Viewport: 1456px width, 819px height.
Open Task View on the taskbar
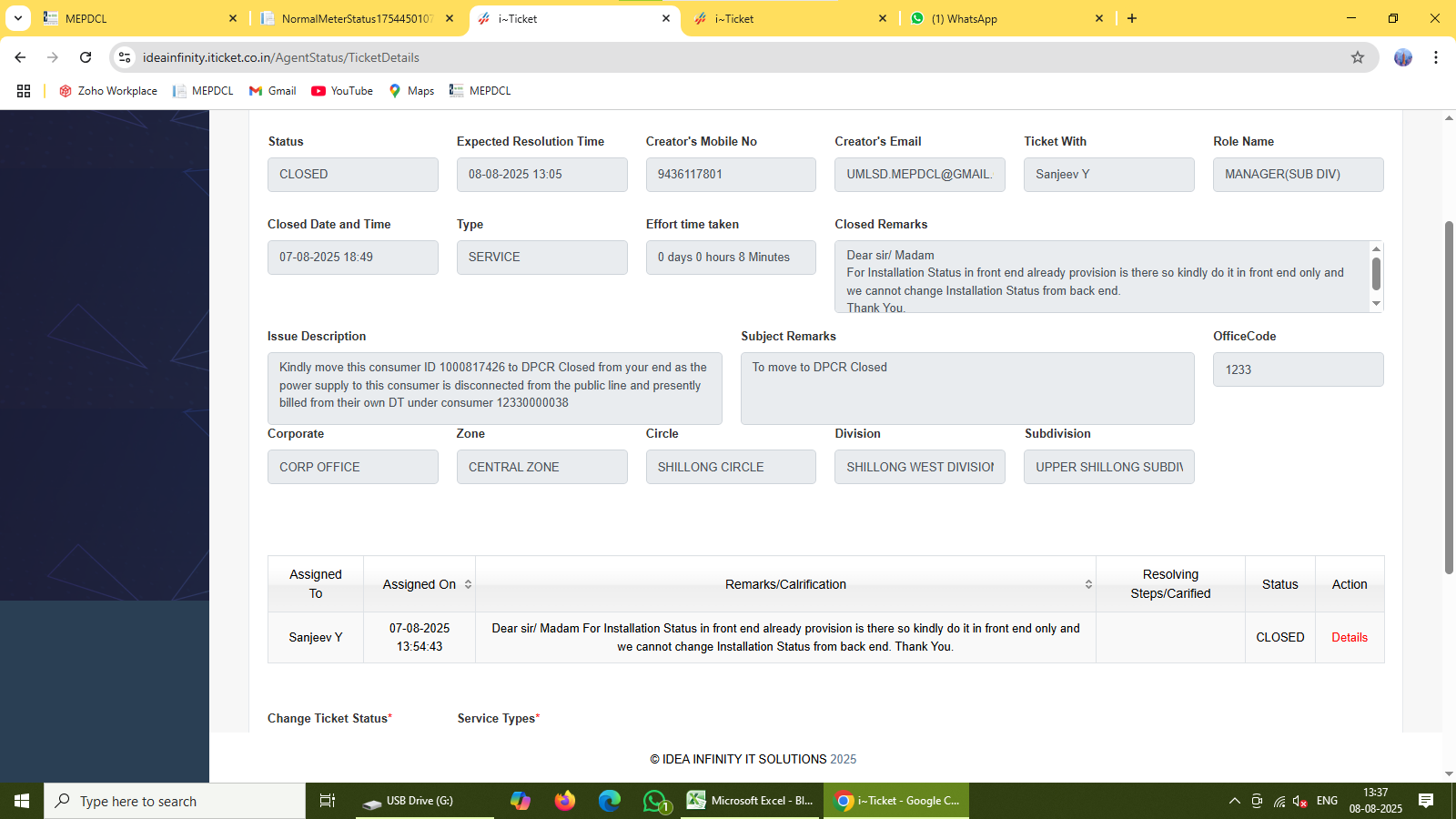(x=328, y=801)
